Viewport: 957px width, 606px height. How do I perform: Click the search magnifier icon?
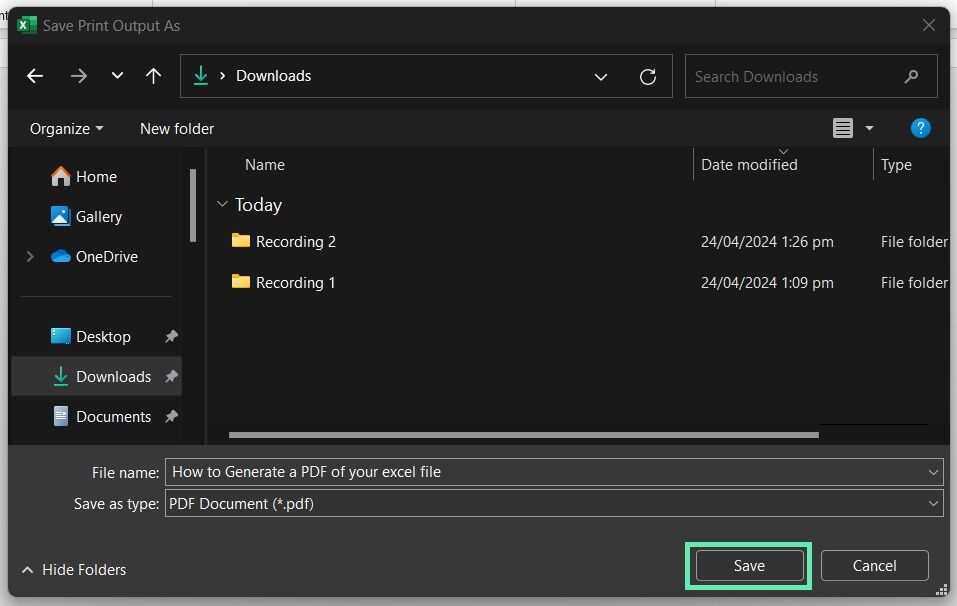coord(911,76)
